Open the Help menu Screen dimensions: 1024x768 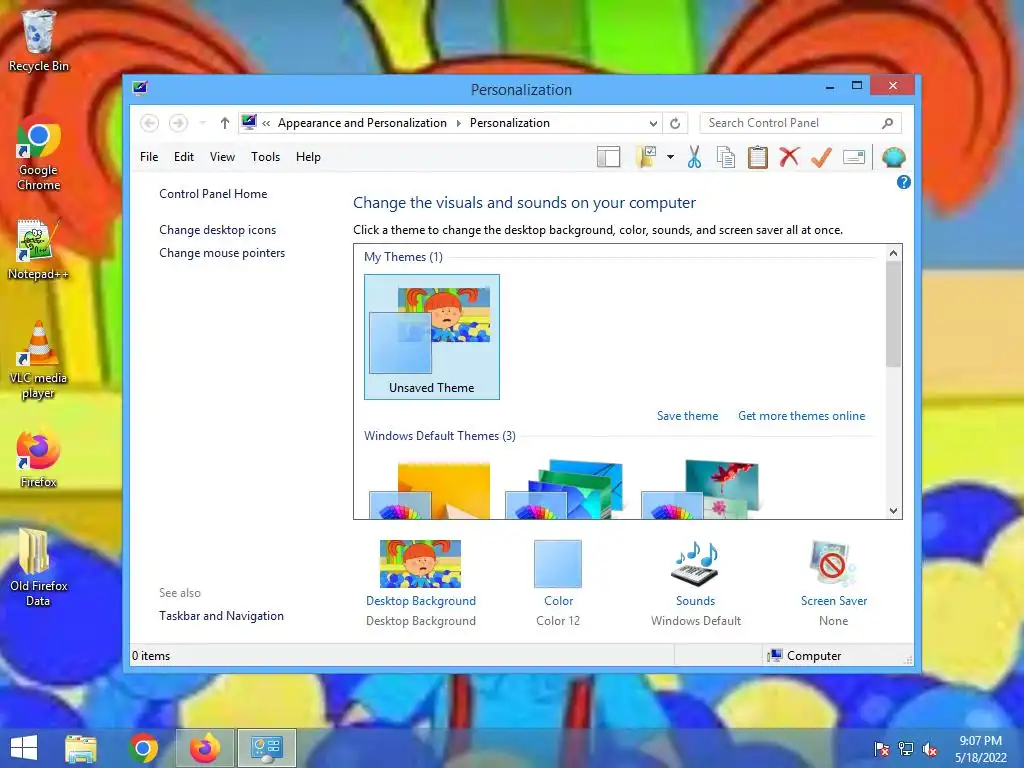(x=308, y=157)
